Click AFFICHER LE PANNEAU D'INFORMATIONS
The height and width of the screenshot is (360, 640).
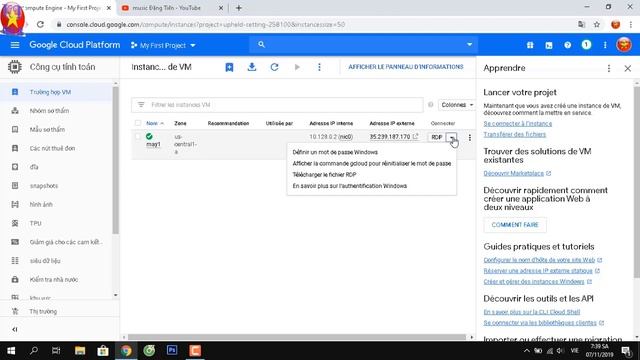pyautogui.click(x=406, y=67)
